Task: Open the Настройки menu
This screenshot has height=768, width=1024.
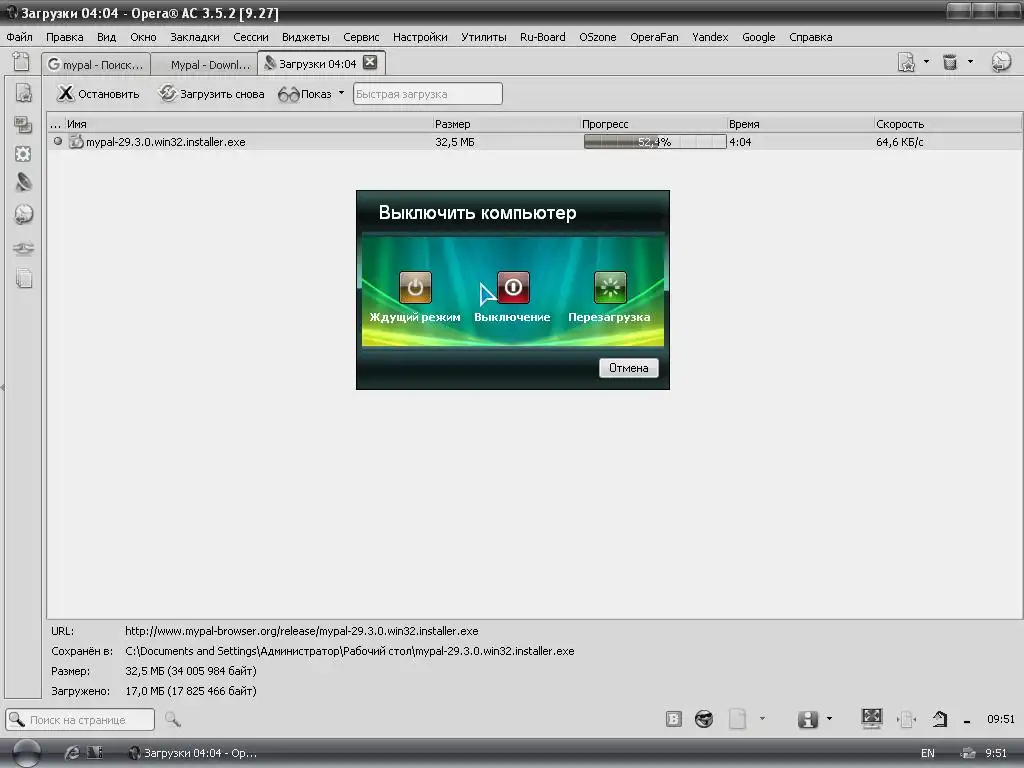Action: pyautogui.click(x=420, y=37)
